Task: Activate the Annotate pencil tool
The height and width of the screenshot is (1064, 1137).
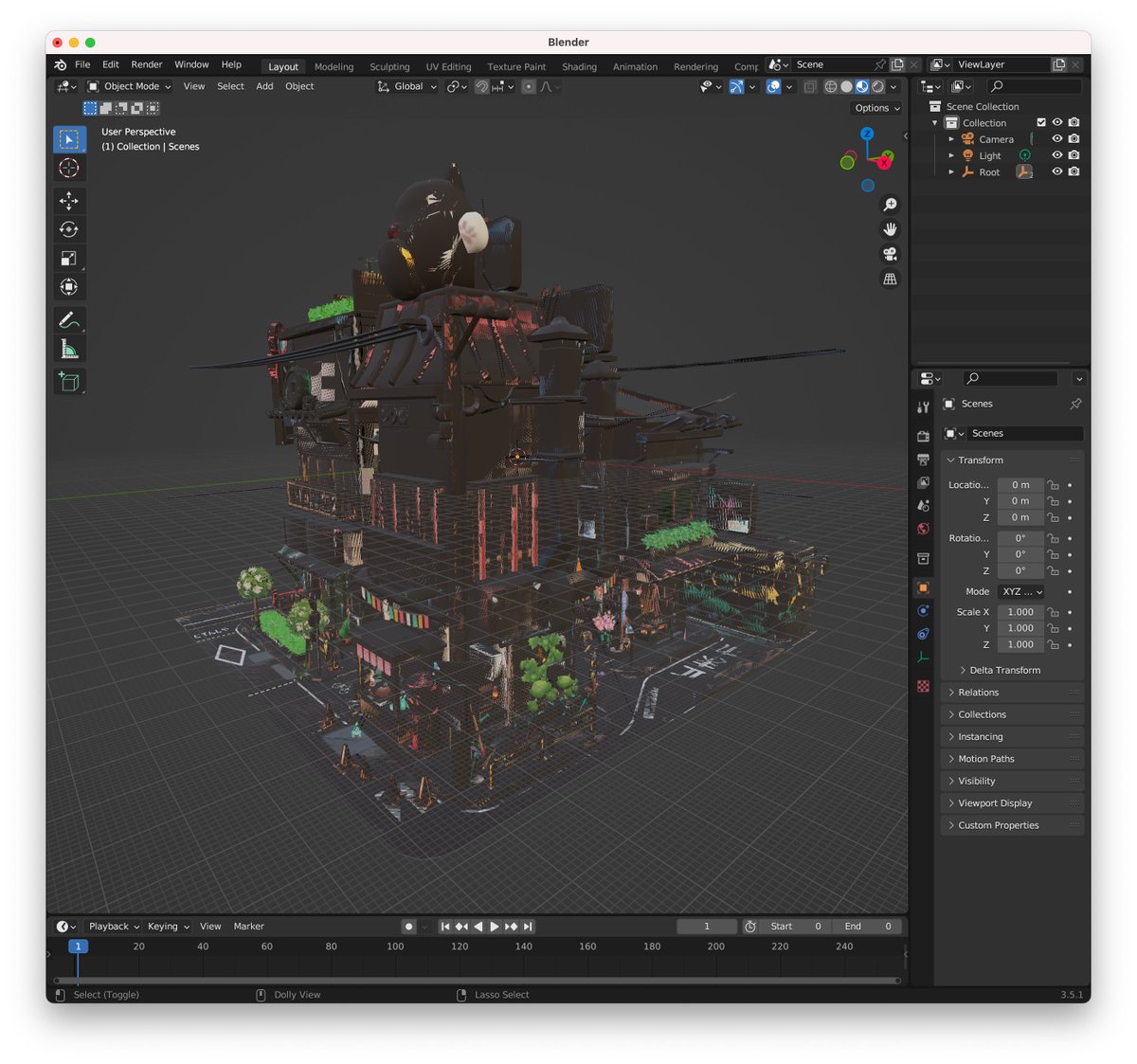Action: click(x=69, y=320)
